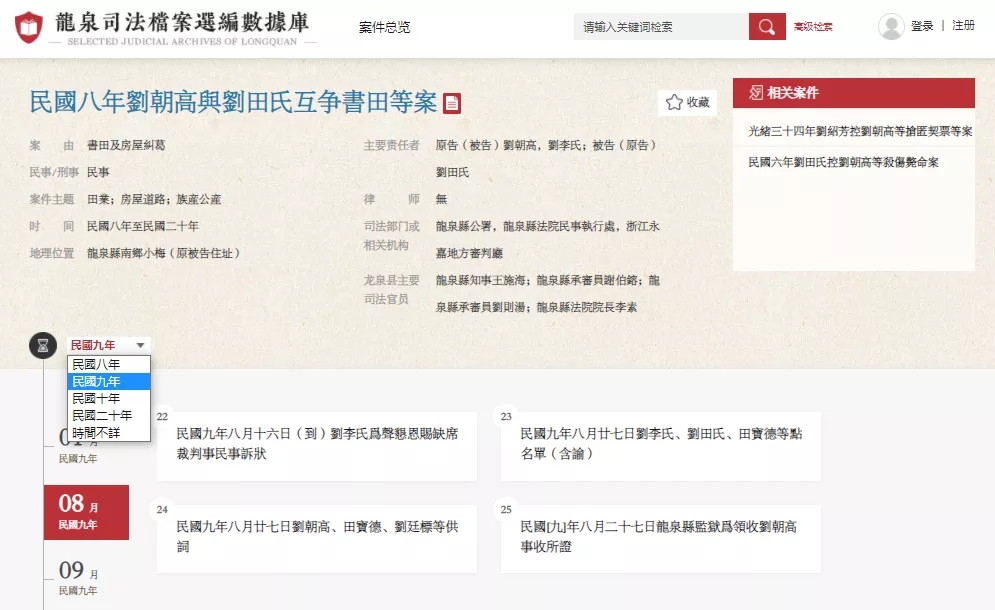Click the user avatar icon near 登录
Viewport: 995px width, 610px height.
pos(890,26)
